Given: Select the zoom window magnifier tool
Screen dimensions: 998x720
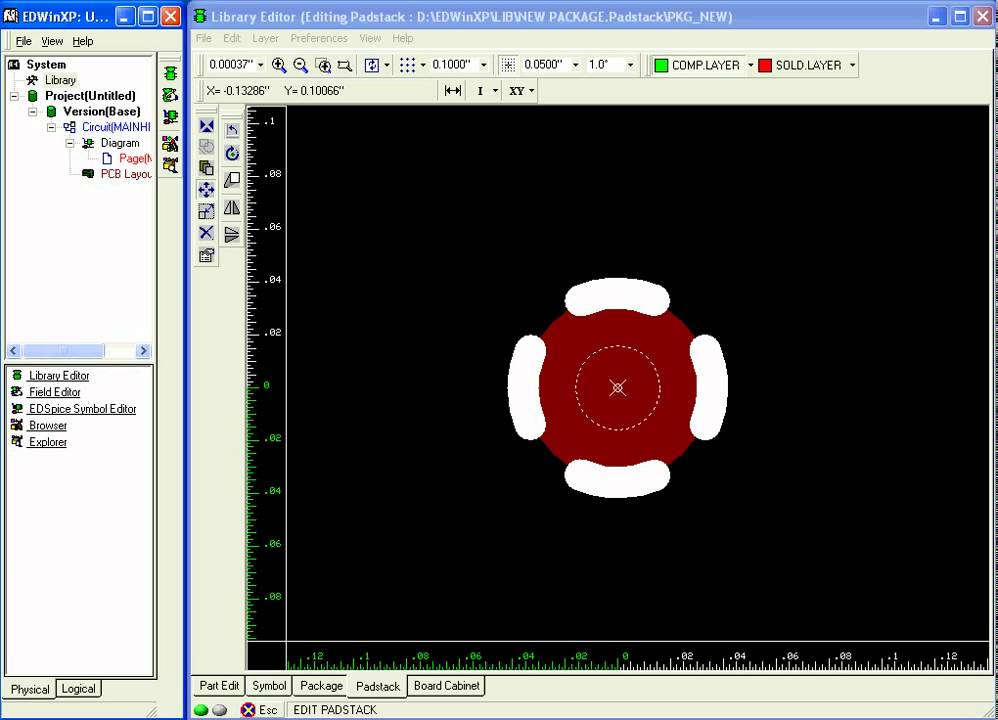Looking at the screenshot, I should (x=323, y=65).
